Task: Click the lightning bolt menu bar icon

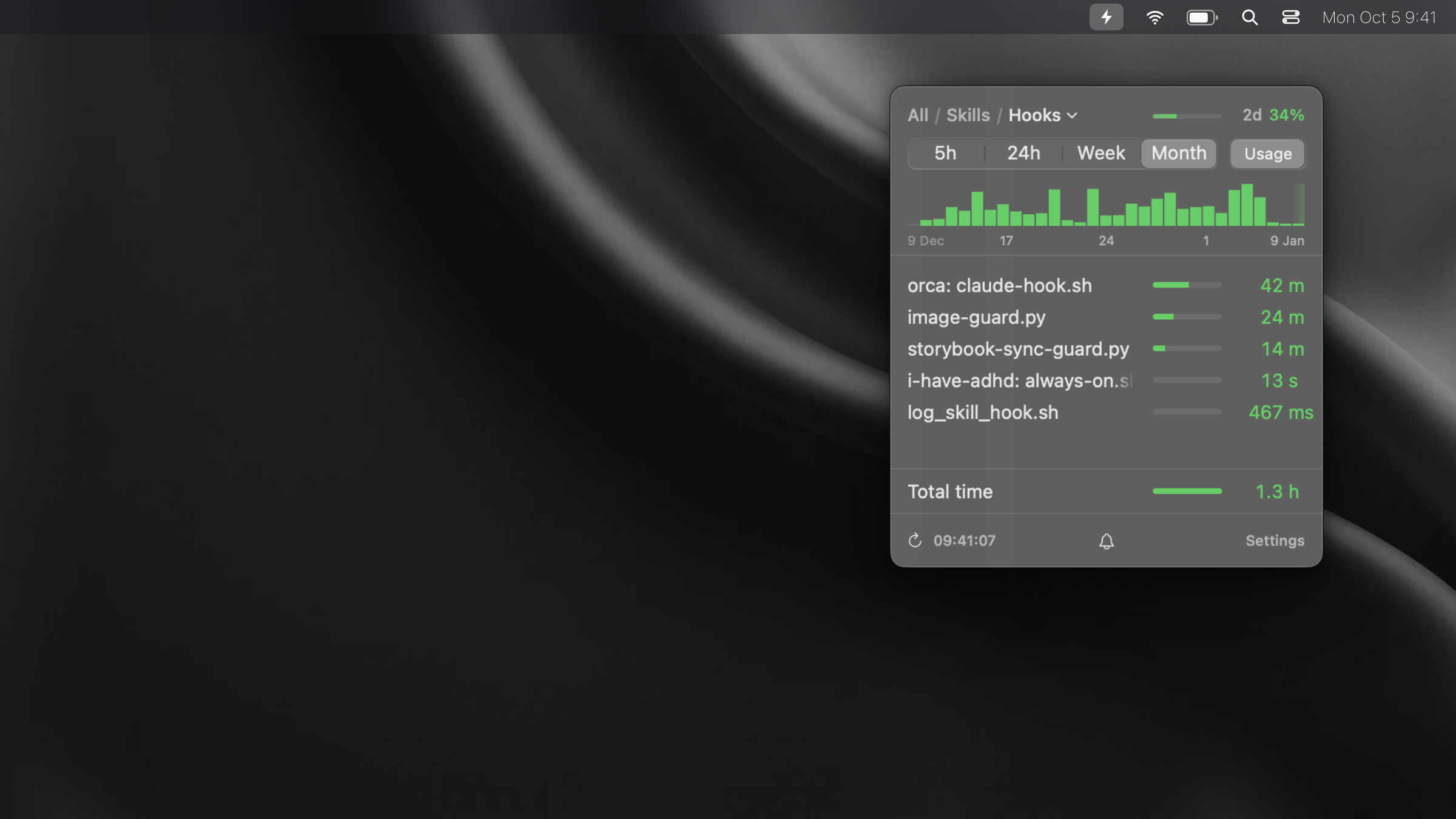Action: 1106,17
